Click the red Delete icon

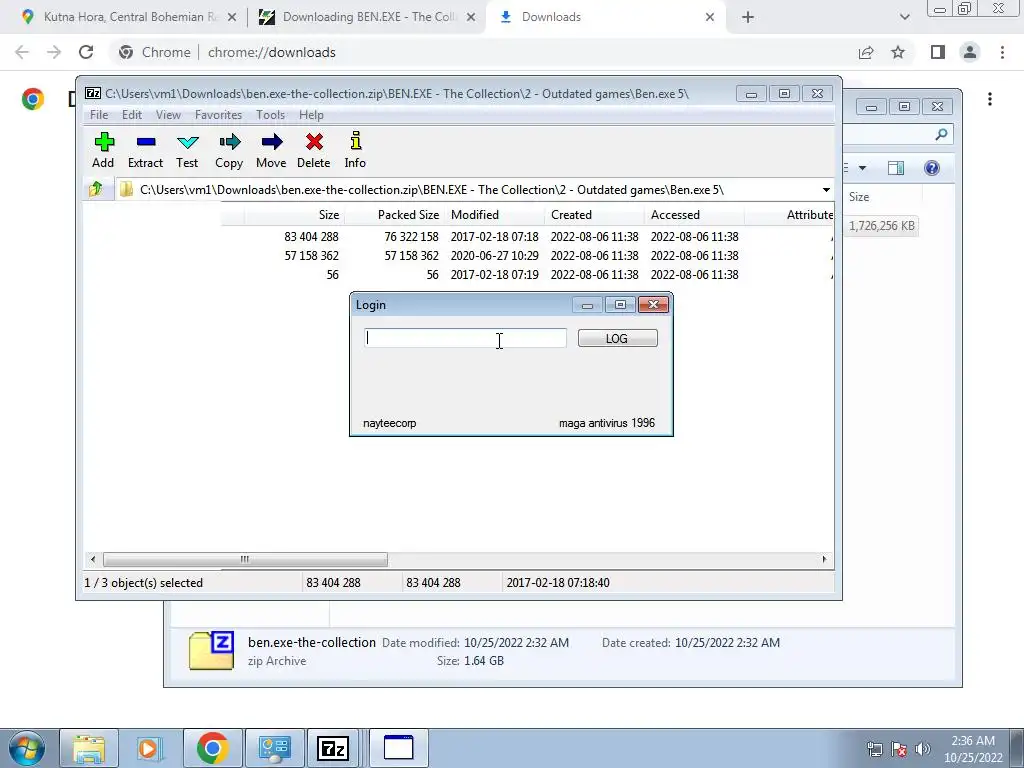point(313,150)
